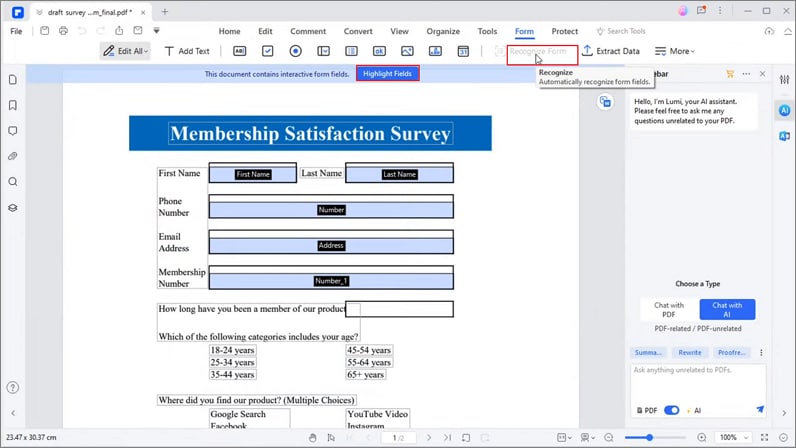Open the reading mode dropdown in status bar
This screenshot has height=448, width=796.
[x=587, y=437]
